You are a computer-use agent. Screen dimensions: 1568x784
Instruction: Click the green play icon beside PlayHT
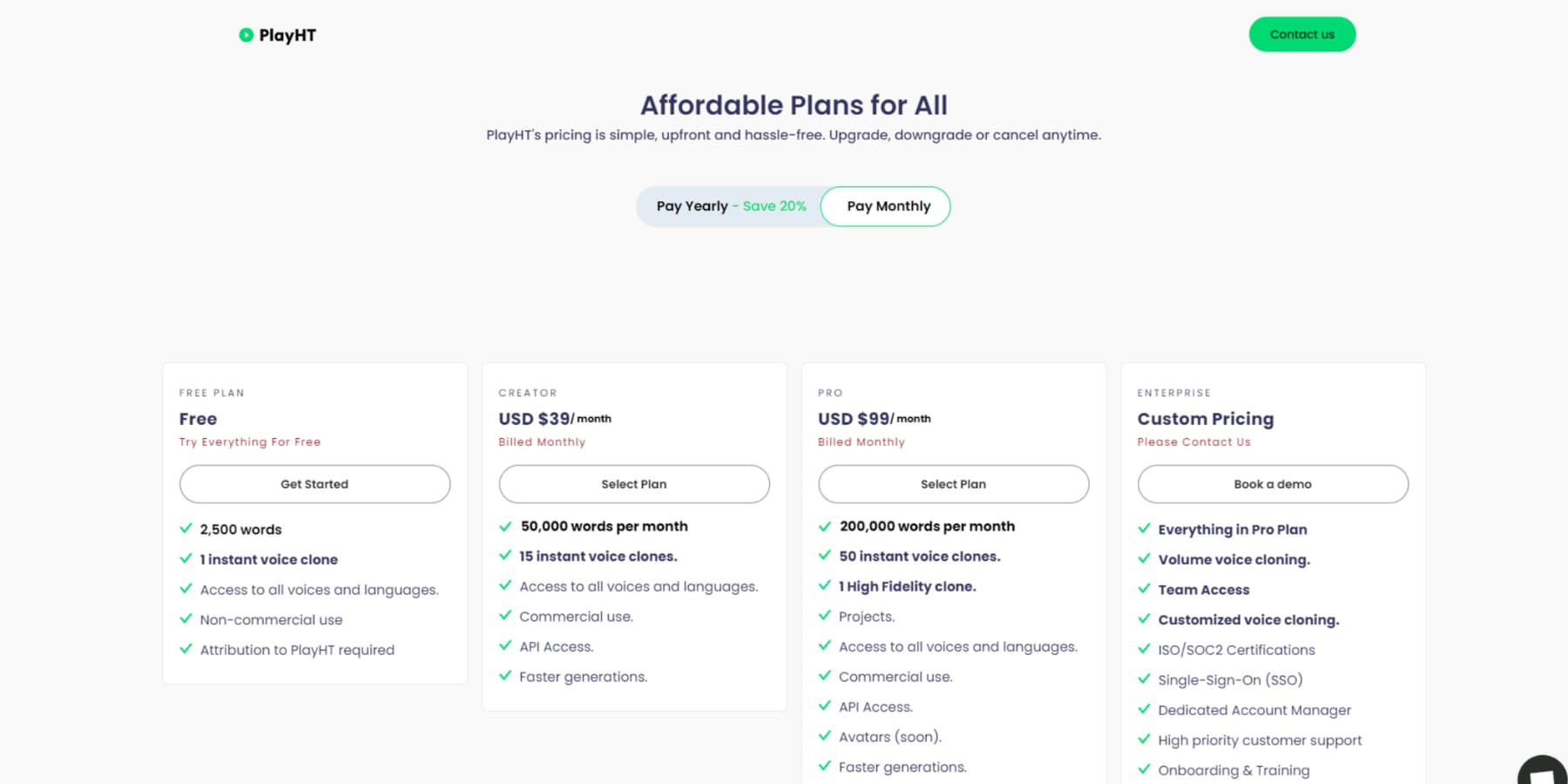point(247,35)
